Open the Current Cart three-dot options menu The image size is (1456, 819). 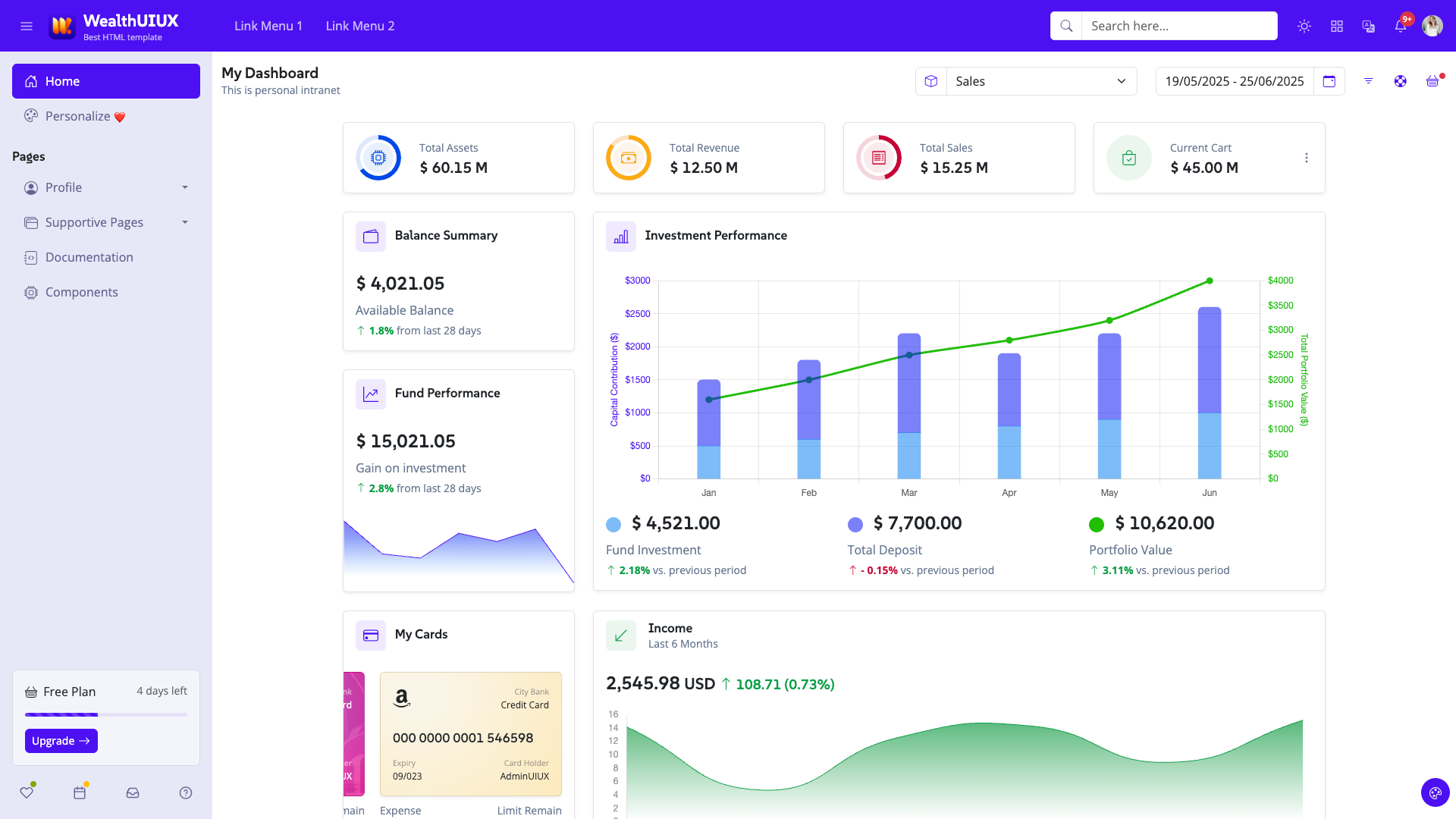1307,158
